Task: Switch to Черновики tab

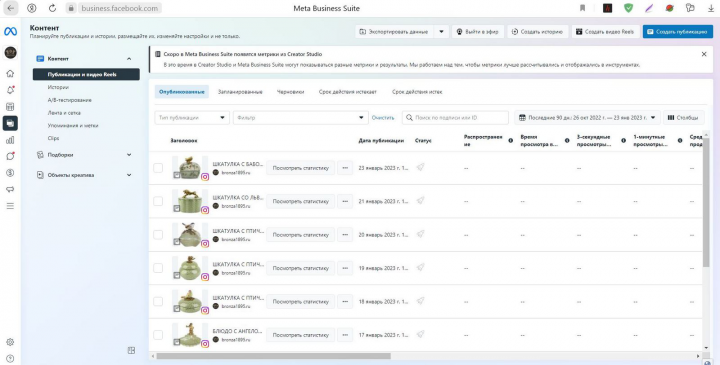Action: [x=290, y=92]
